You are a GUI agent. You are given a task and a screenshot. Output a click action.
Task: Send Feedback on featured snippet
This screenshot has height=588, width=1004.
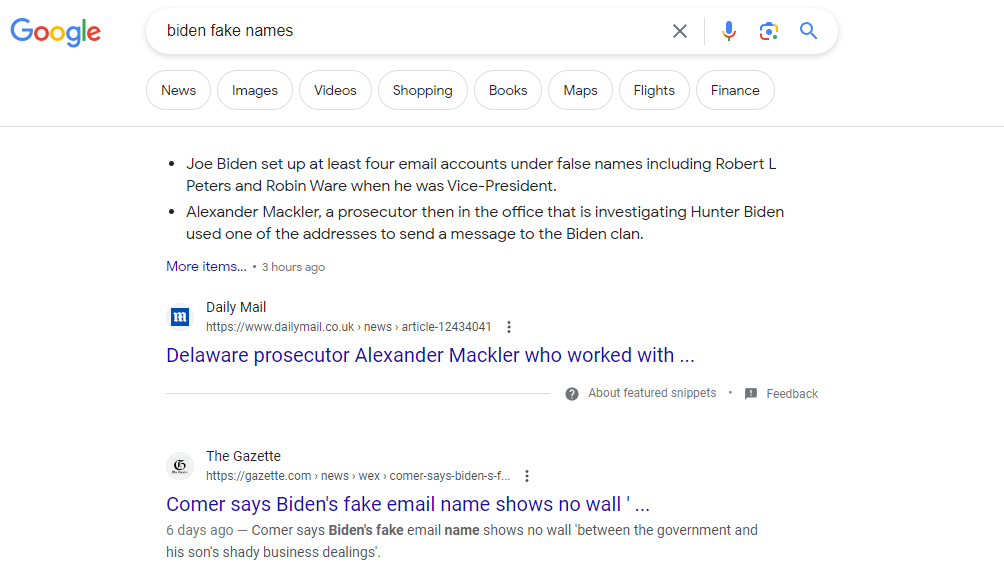(782, 394)
